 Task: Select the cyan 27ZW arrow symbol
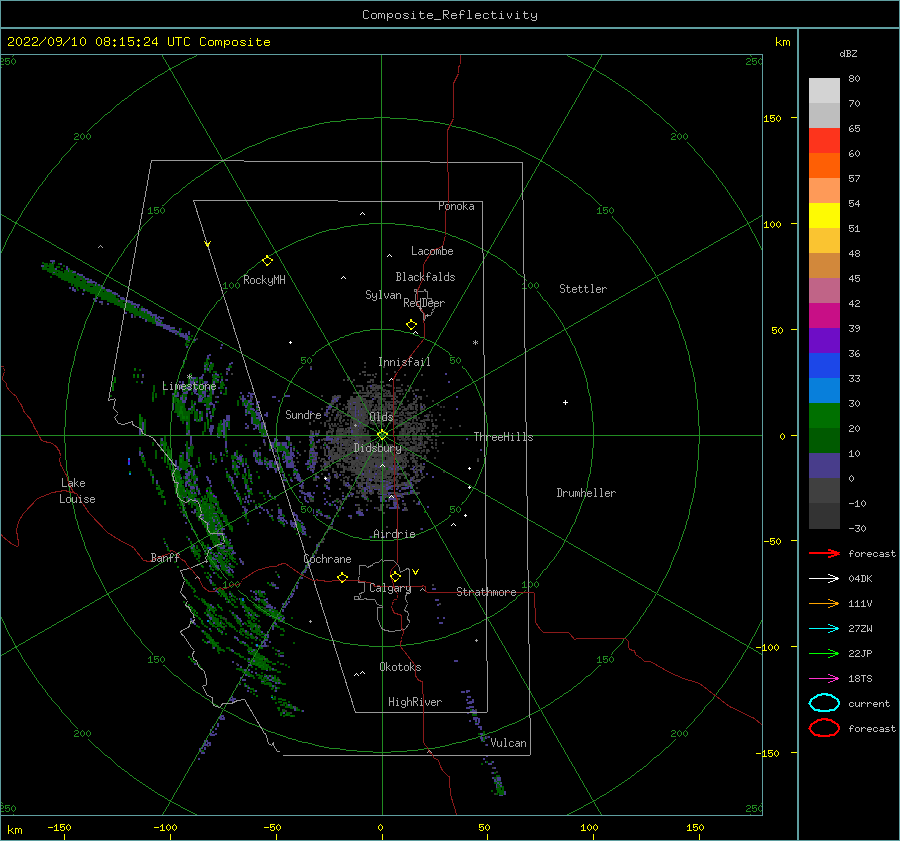pos(824,629)
